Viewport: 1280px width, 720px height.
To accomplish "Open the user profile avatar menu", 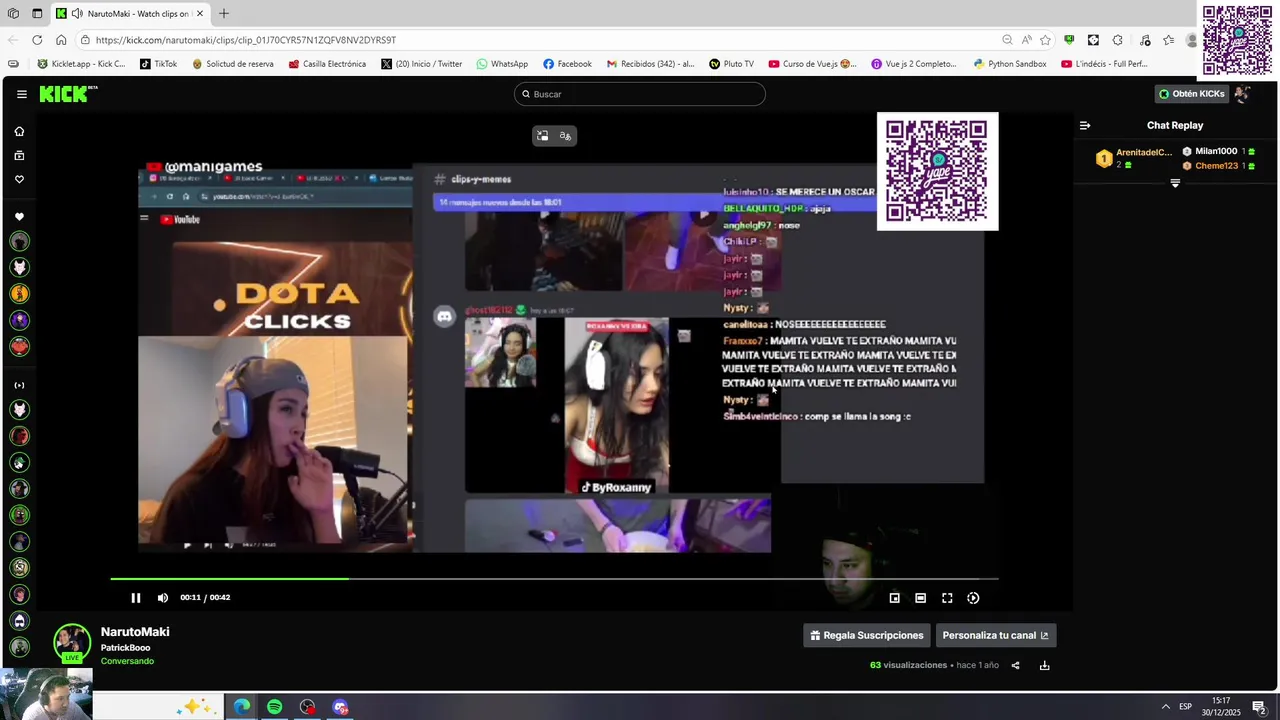I will click(x=1242, y=94).
